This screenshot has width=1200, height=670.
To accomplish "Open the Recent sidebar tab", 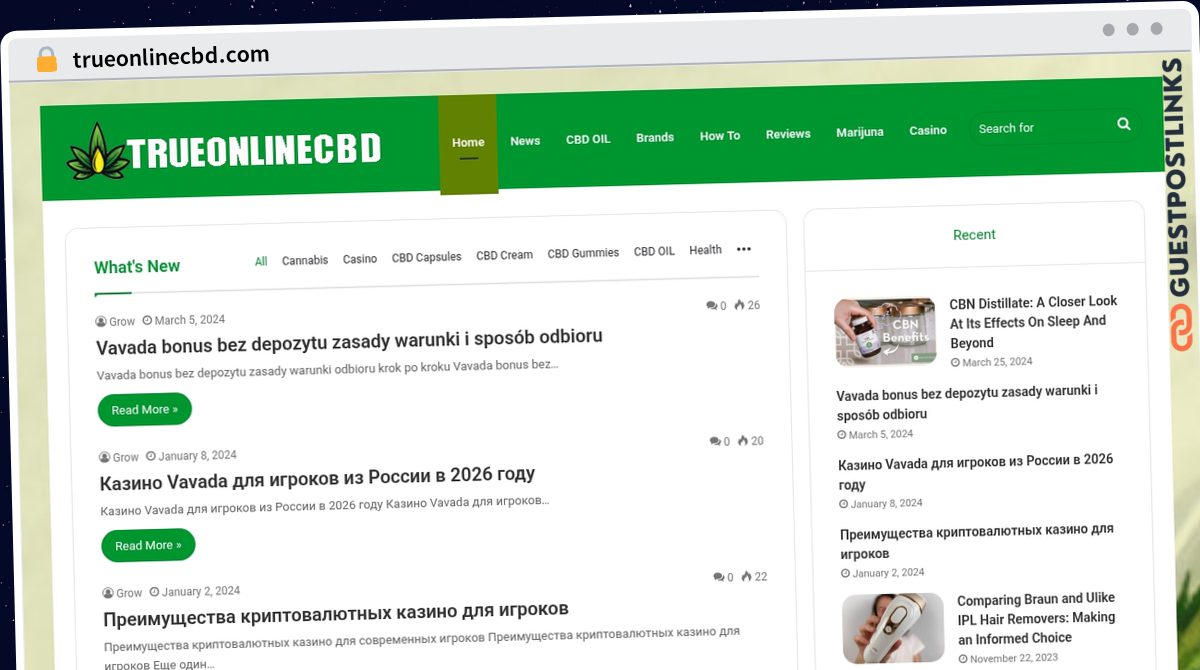I will [x=974, y=235].
